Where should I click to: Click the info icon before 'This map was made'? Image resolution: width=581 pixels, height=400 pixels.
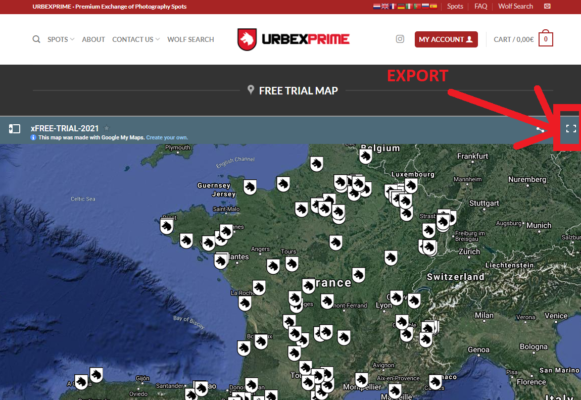pyautogui.click(x=33, y=137)
